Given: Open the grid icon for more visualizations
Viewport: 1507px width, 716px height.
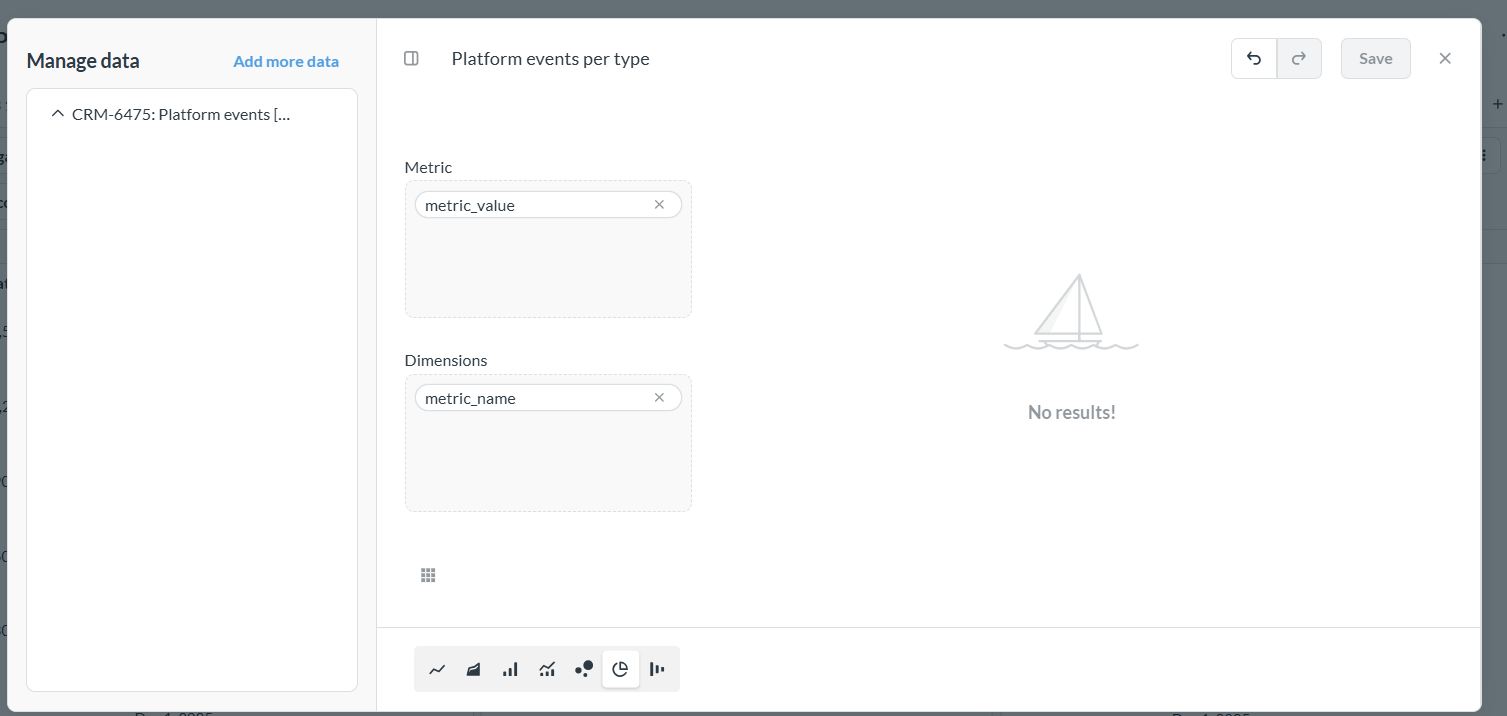Looking at the screenshot, I should point(428,575).
